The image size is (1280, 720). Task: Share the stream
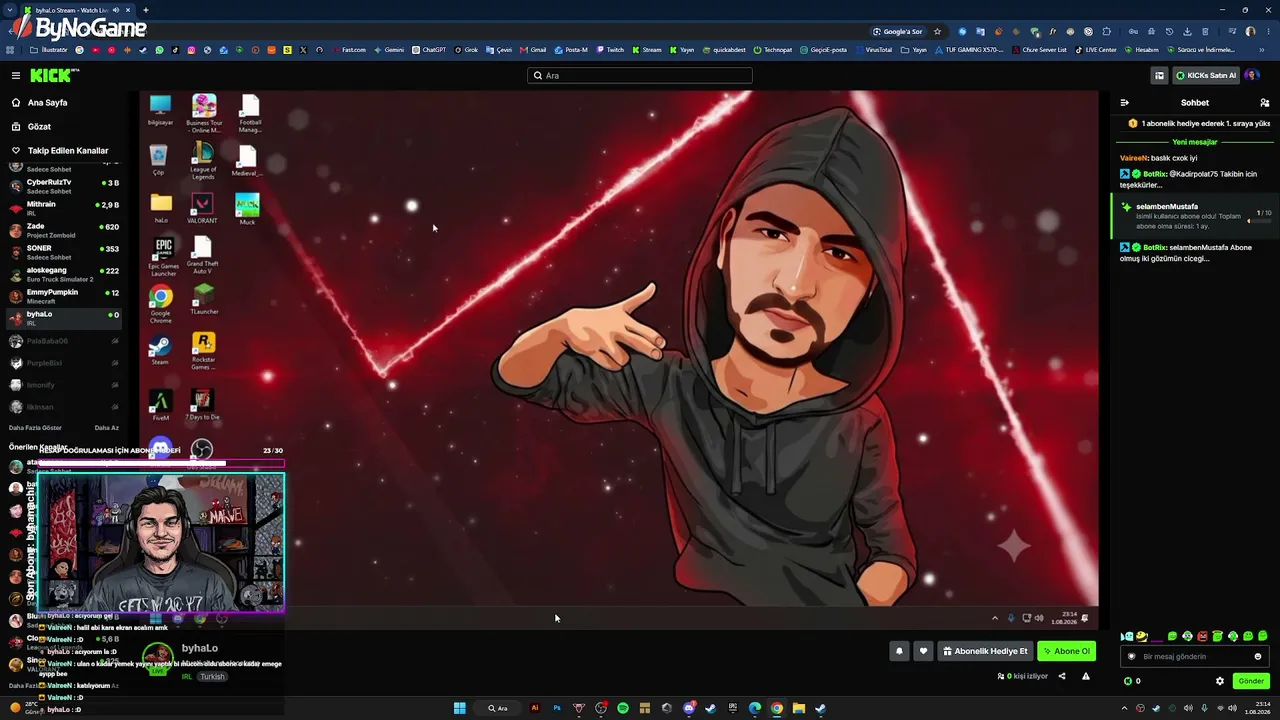pyautogui.click(x=1062, y=676)
